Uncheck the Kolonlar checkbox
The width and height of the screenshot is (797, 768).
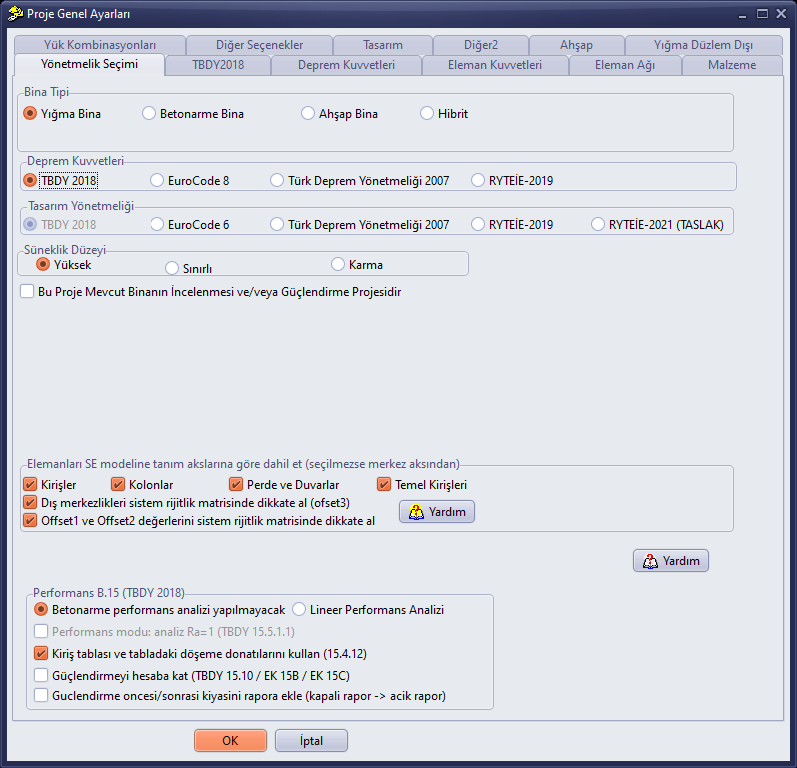point(142,484)
